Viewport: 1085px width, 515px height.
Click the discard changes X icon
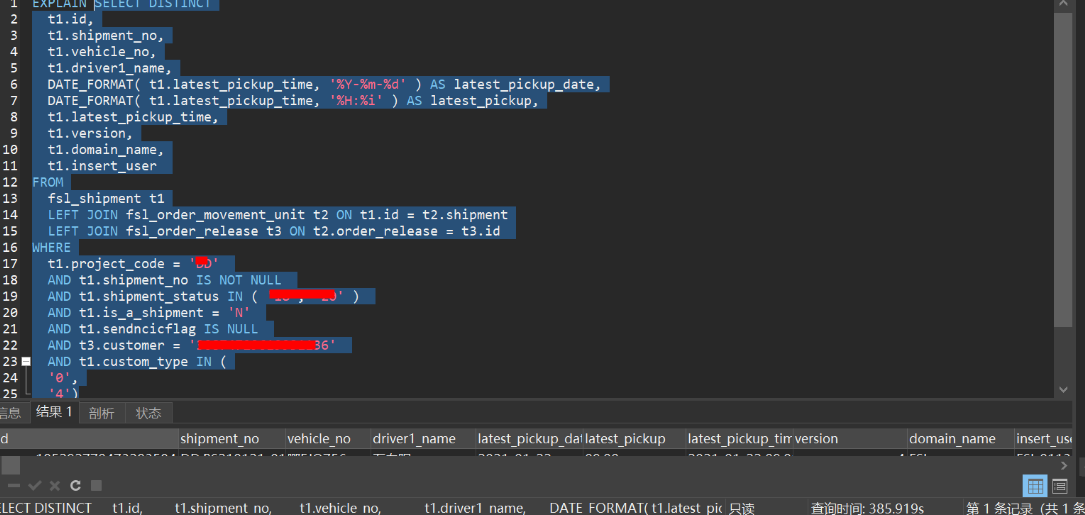pyautogui.click(x=55, y=485)
